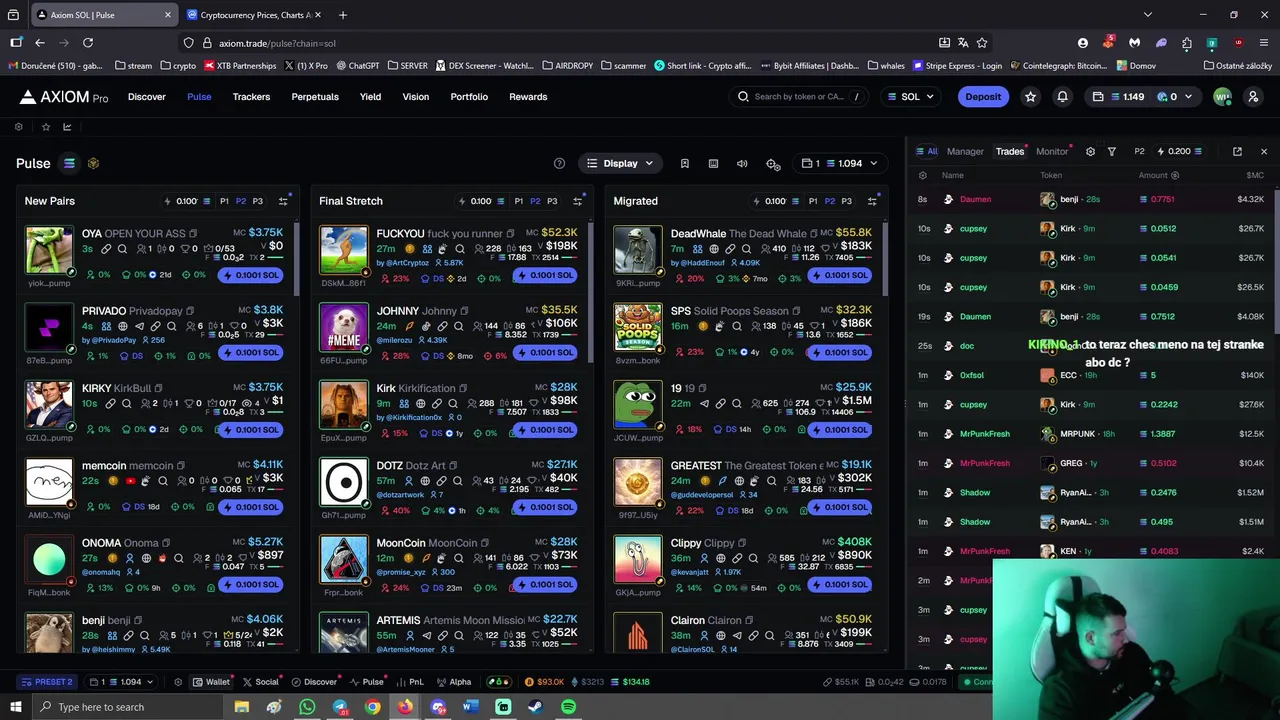Open the Alpha item in bottom bar
Screen dimensions: 1280x720
(x=455, y=682)
